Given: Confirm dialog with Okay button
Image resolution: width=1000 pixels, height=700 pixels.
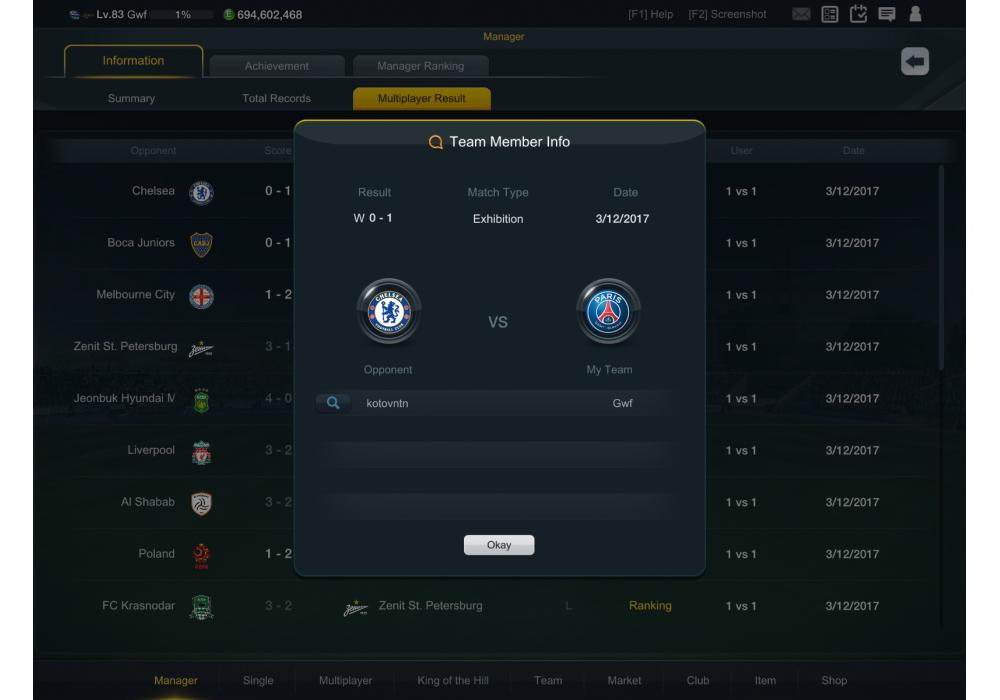Looking at the screenshot, I should pyautogui.click(x=499, y=545).
